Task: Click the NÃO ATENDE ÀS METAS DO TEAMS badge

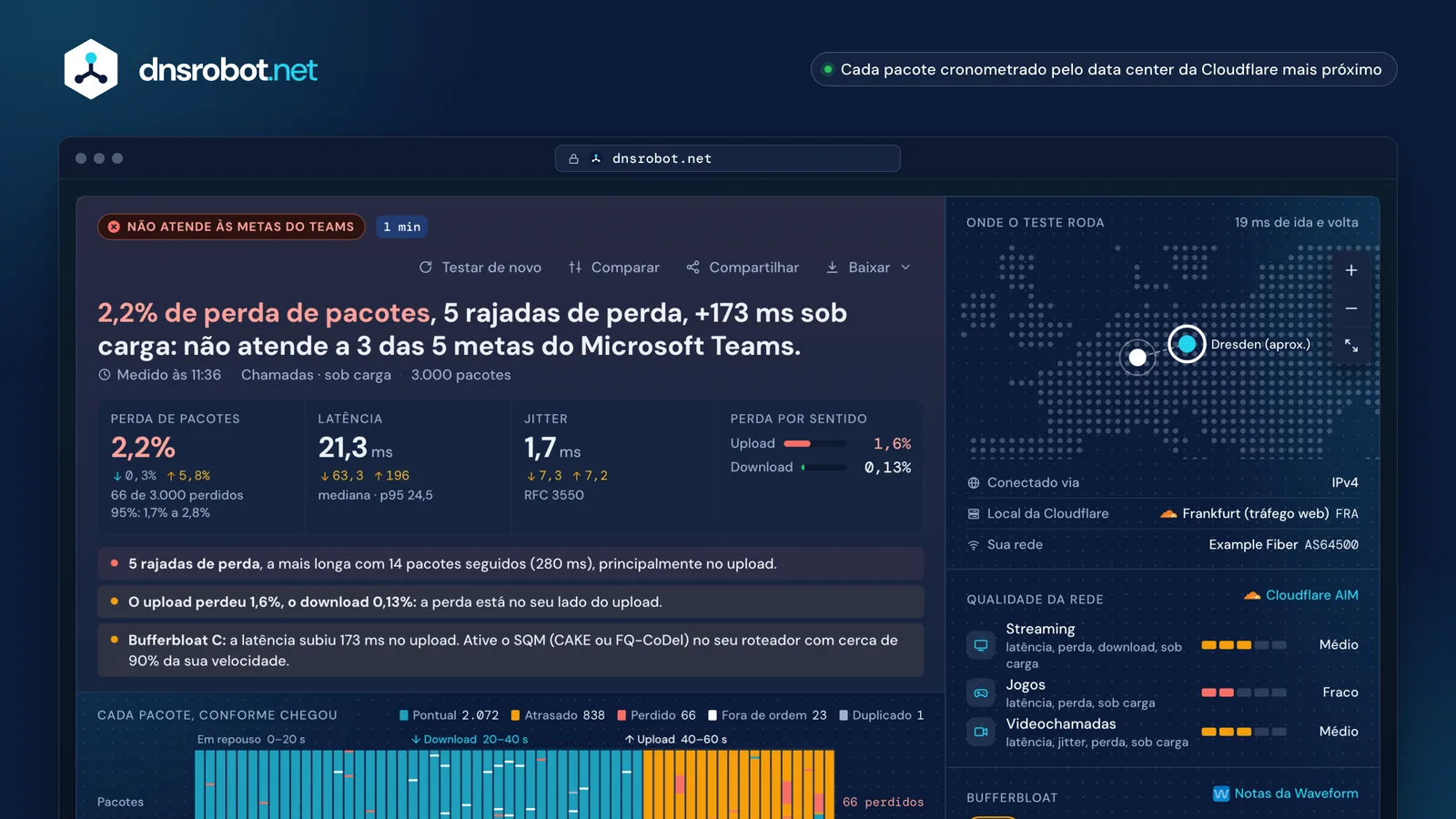Action: tap(231, 227)
